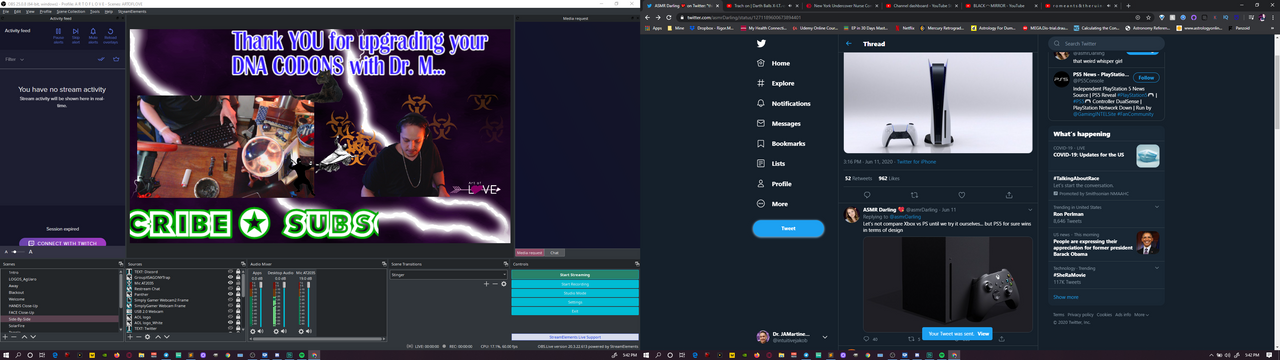
Task: Mute the Desktop Audio channel
Action: click(x=284, y=332)
